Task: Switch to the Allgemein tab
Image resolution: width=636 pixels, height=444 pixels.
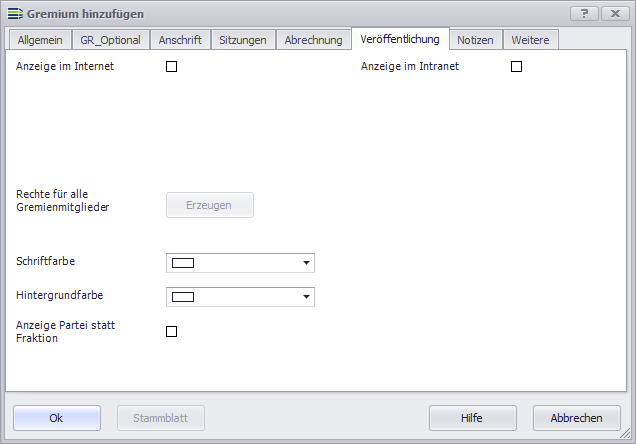Action: point(40,40)
